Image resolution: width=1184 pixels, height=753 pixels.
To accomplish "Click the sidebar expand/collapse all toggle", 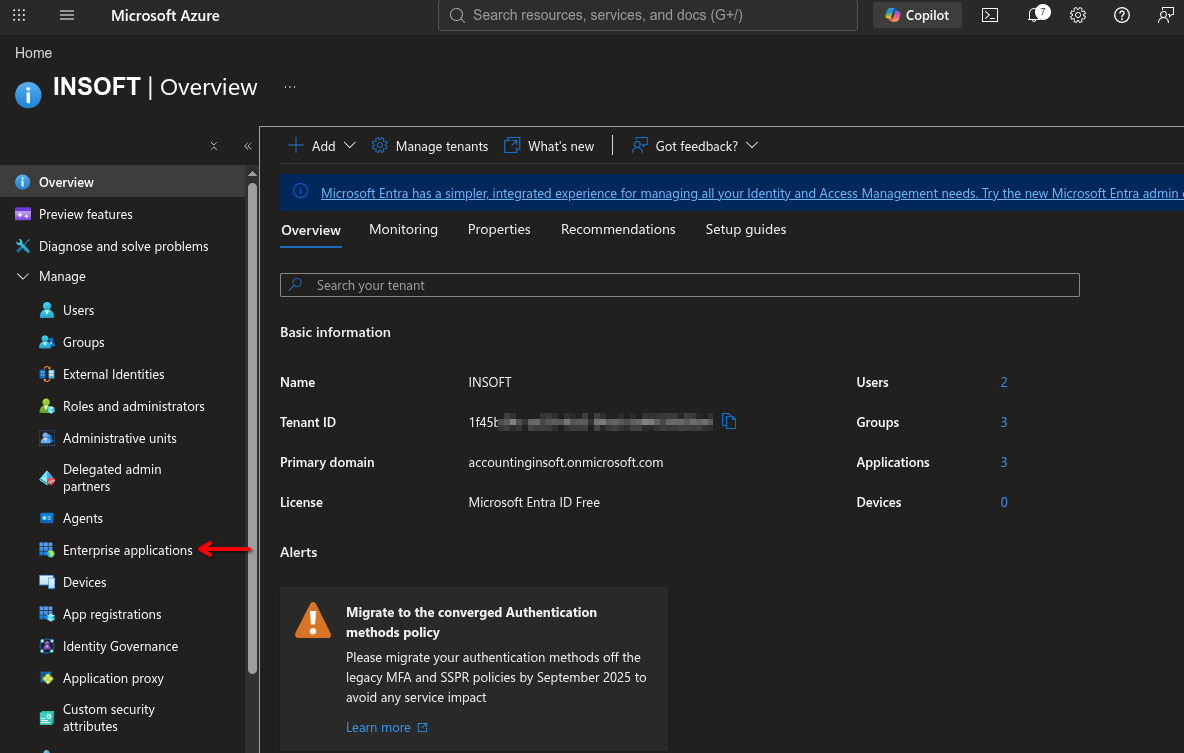I will [x=214, y=147].
